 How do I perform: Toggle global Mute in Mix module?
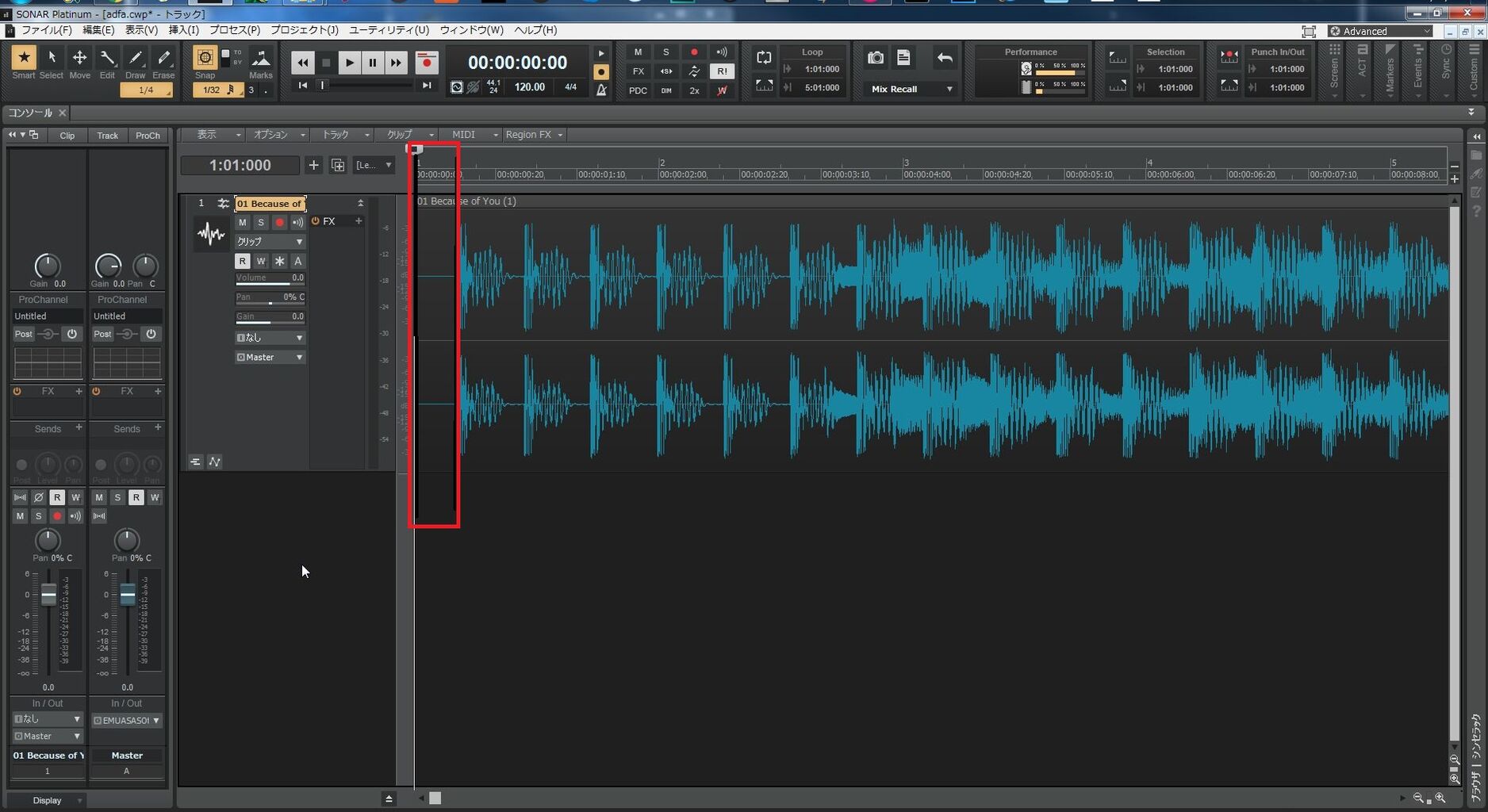click(638, 52)
